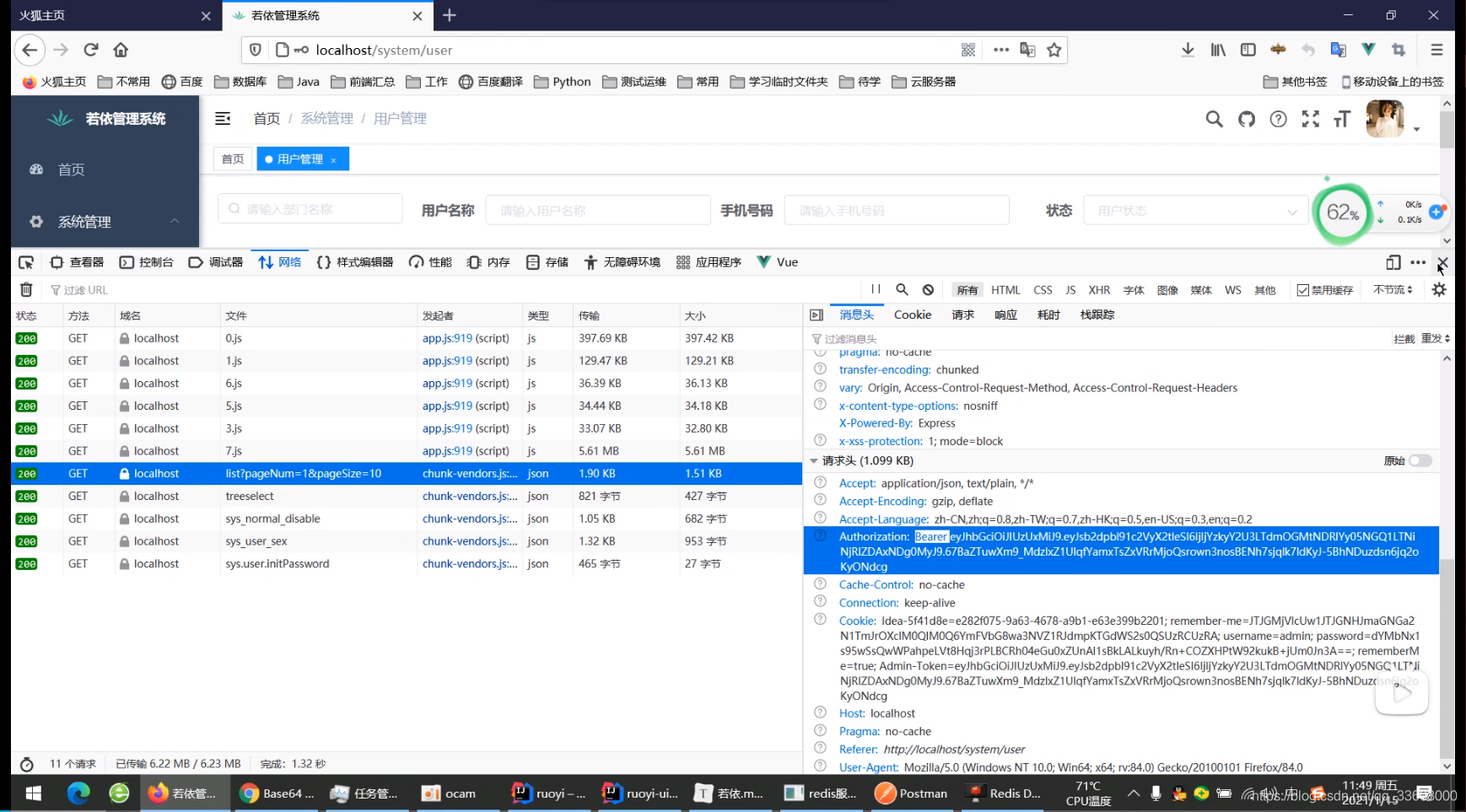This screenshot has width=1466, height=812.
Task: Open the GitHub source icon
Action: [x=1247, y=119]
